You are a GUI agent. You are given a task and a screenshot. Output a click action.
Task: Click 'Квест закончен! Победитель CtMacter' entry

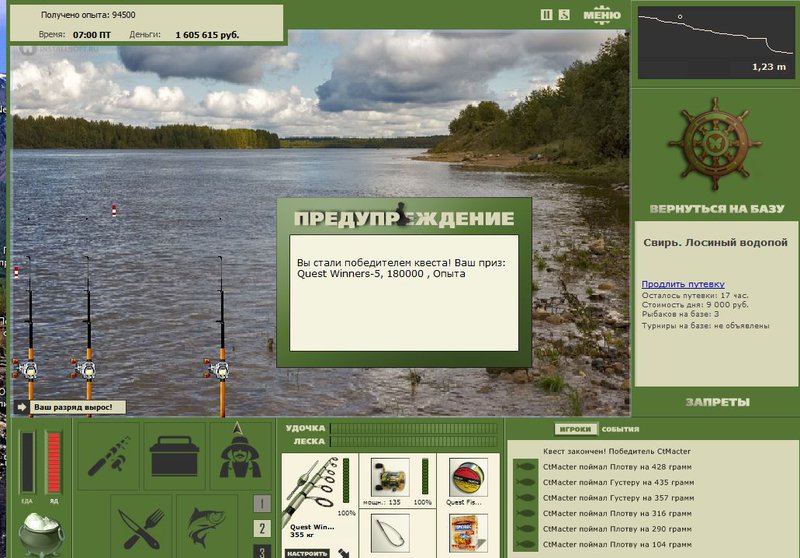tap(616, 451)
